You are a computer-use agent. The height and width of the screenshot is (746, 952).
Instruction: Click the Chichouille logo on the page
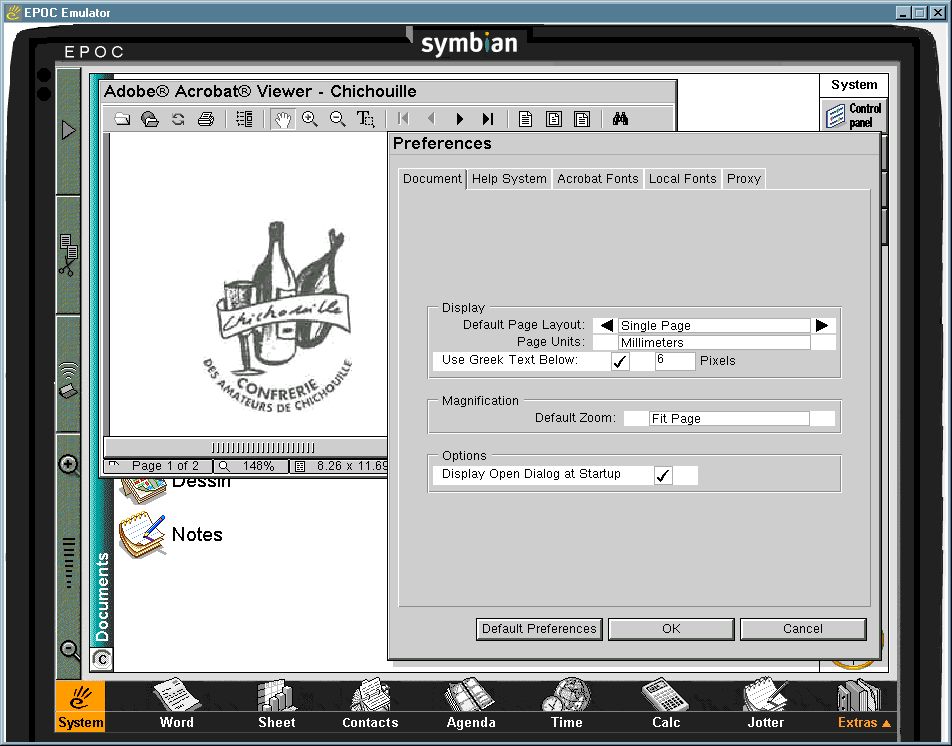[x=279, y=316]
